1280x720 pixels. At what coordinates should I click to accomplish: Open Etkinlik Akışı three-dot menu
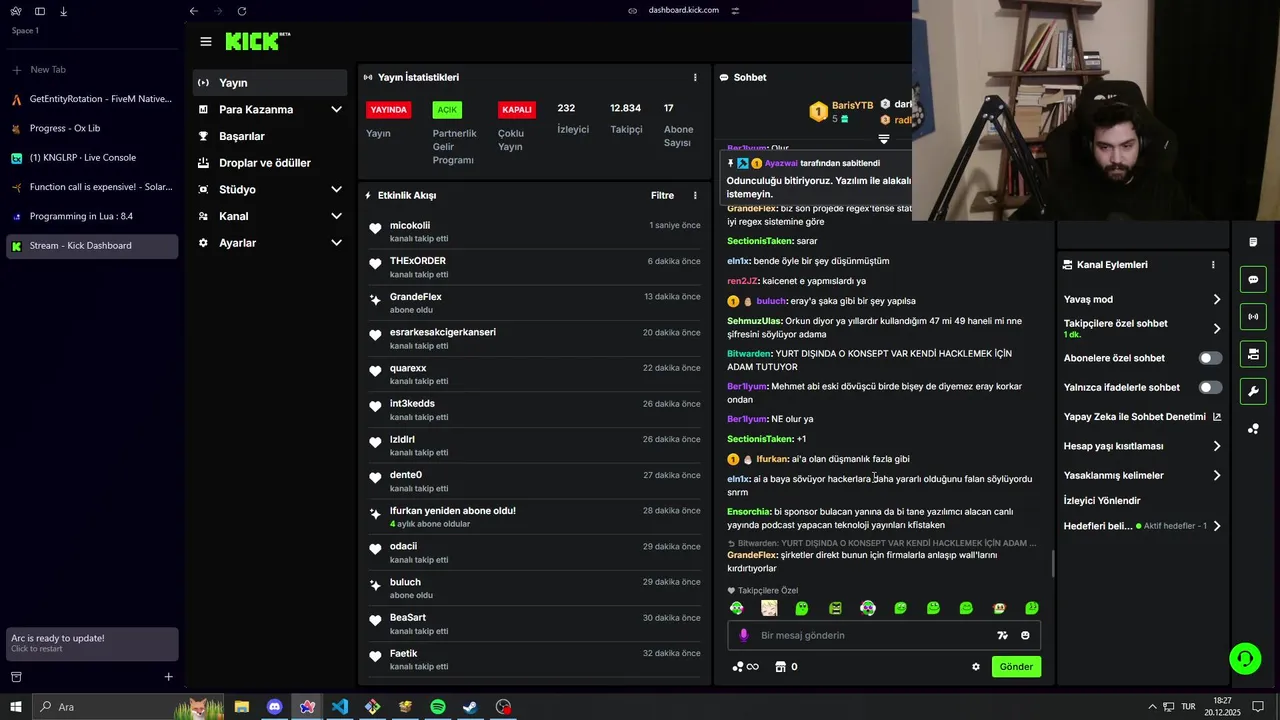695,196
